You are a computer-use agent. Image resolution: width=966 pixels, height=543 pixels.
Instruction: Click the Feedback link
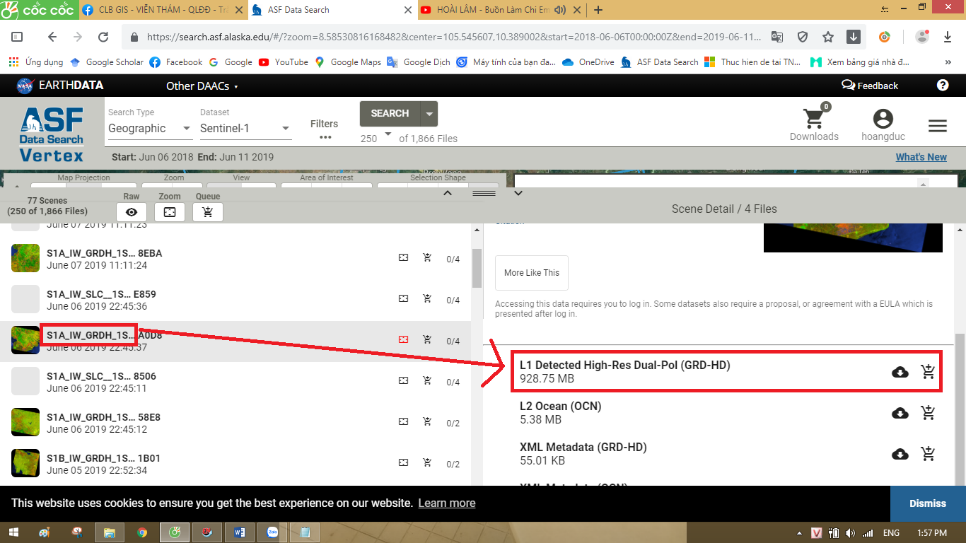(x=870, y=86)
